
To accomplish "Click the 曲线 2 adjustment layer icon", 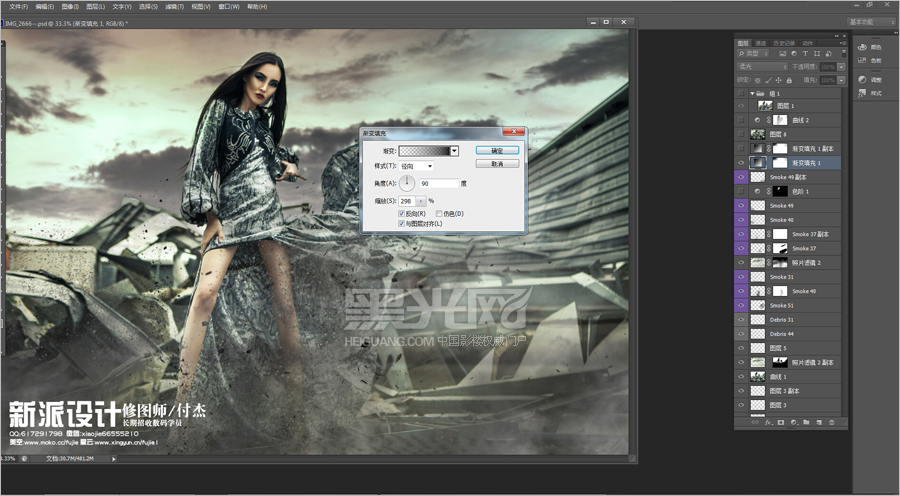I will 758,120.
